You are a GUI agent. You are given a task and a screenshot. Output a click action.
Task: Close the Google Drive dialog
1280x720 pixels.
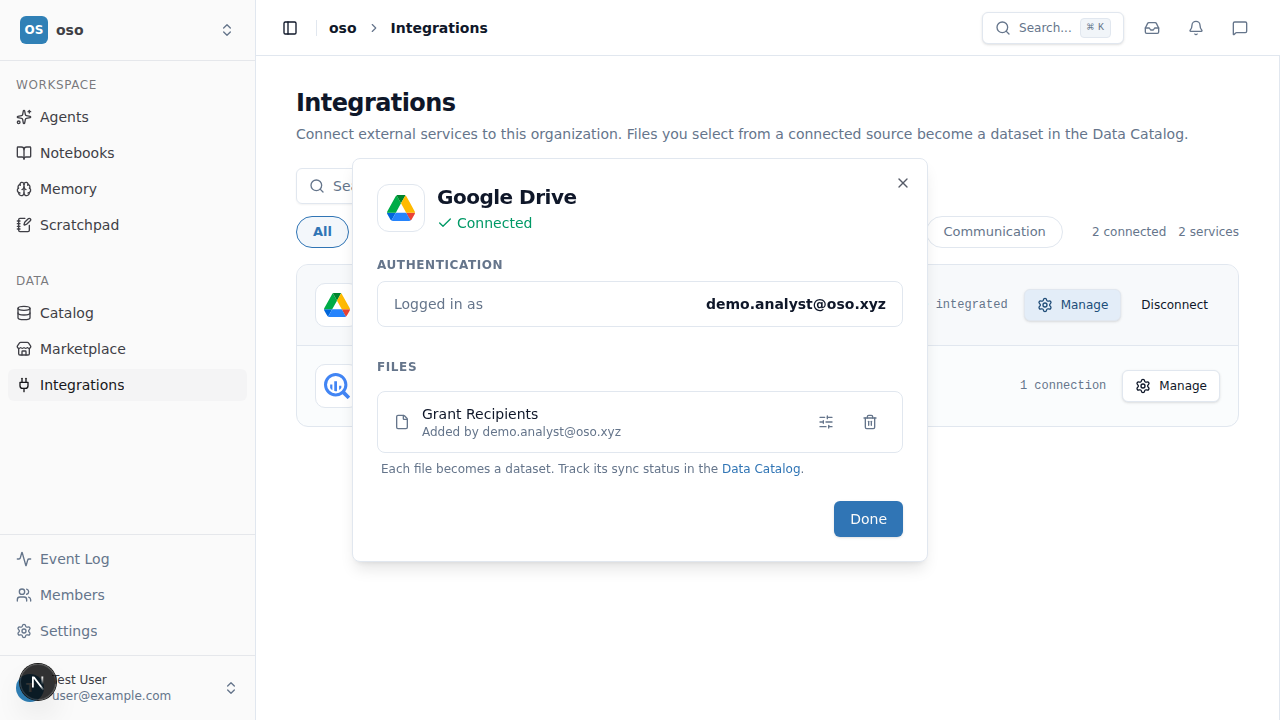[903, 183]
